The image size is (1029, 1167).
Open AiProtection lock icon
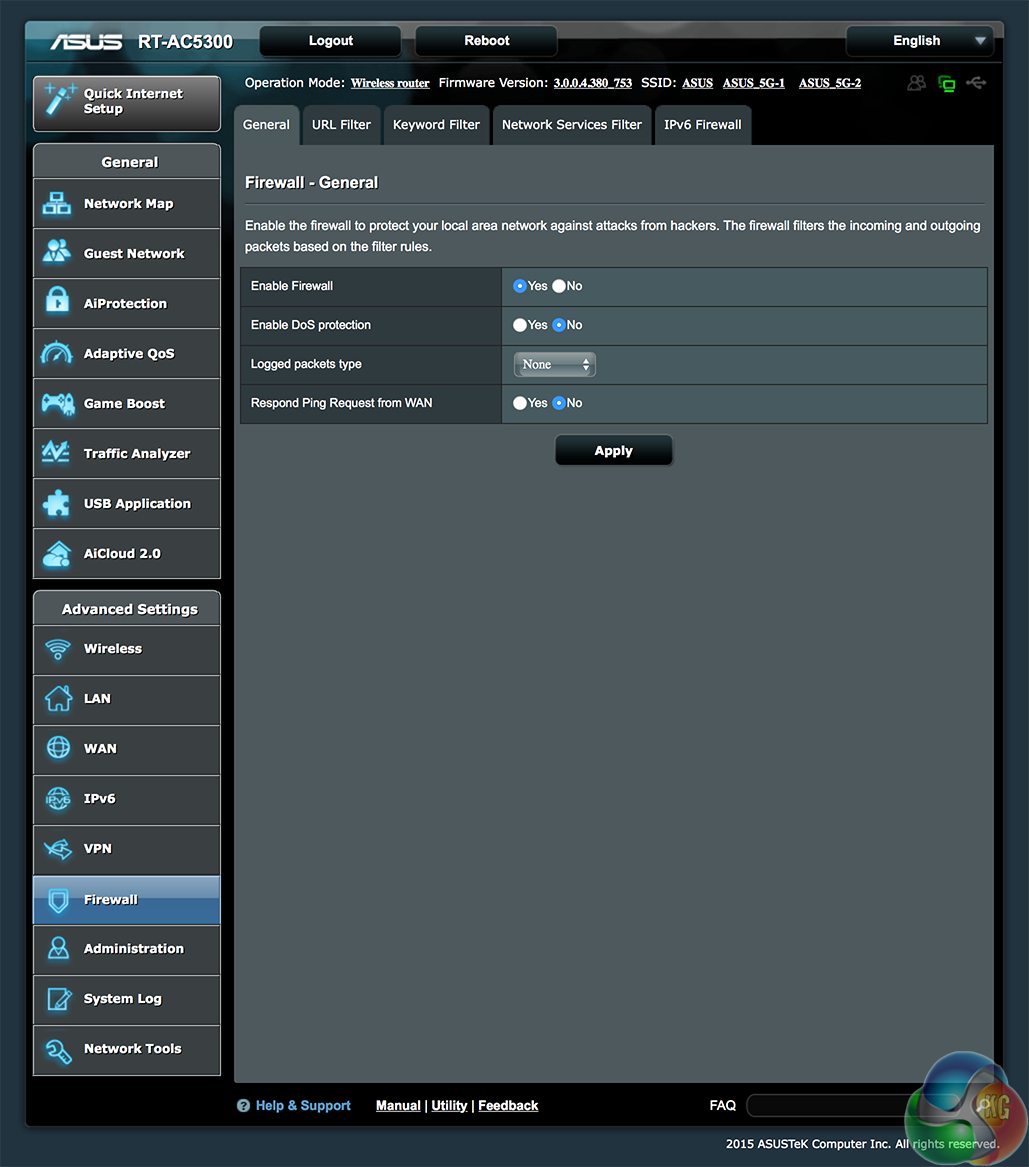click(57, 301)
